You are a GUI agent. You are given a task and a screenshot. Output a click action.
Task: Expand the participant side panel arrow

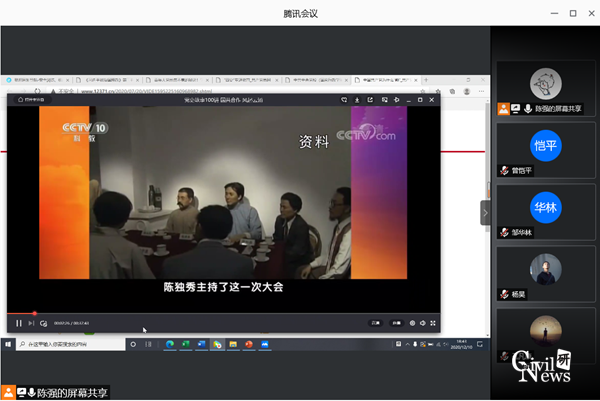click(x=485, y=213)
